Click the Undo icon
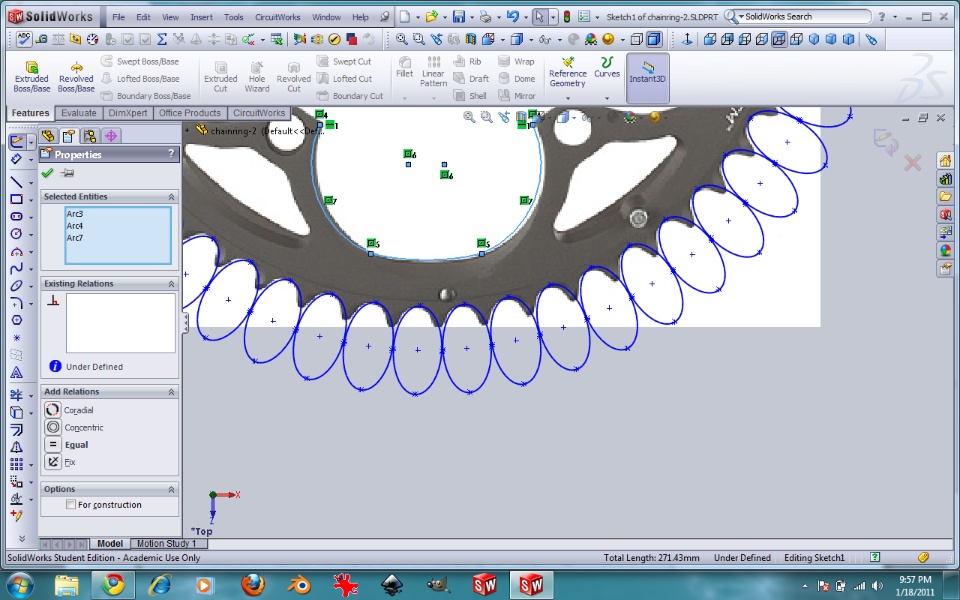The height and width of the screenshot is (600, 960). pos(513,17)
